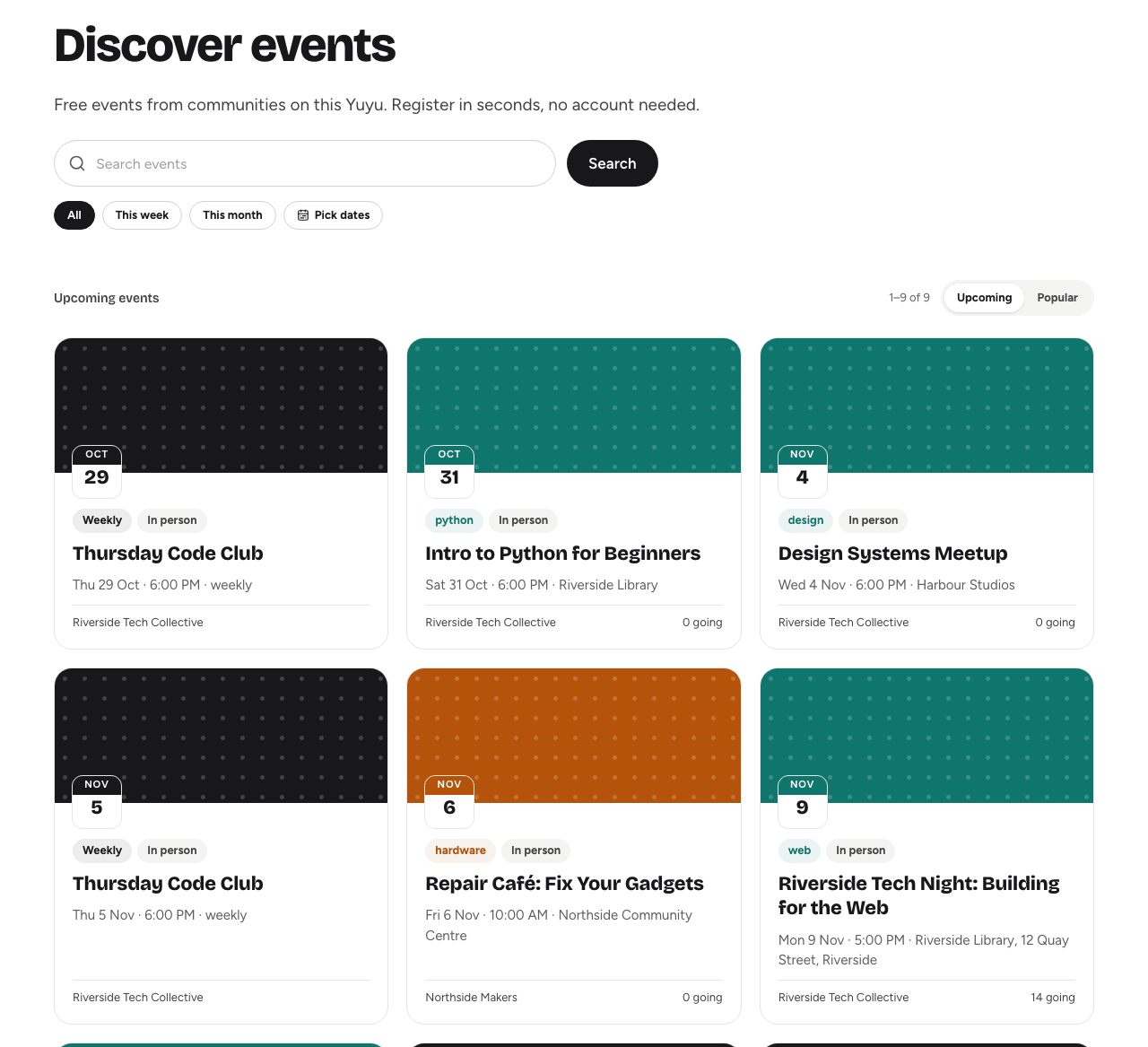
Task: Click 'Wed 4 Nov · 6:00 PM · Harbour Studios'
Action: (897, 585)
